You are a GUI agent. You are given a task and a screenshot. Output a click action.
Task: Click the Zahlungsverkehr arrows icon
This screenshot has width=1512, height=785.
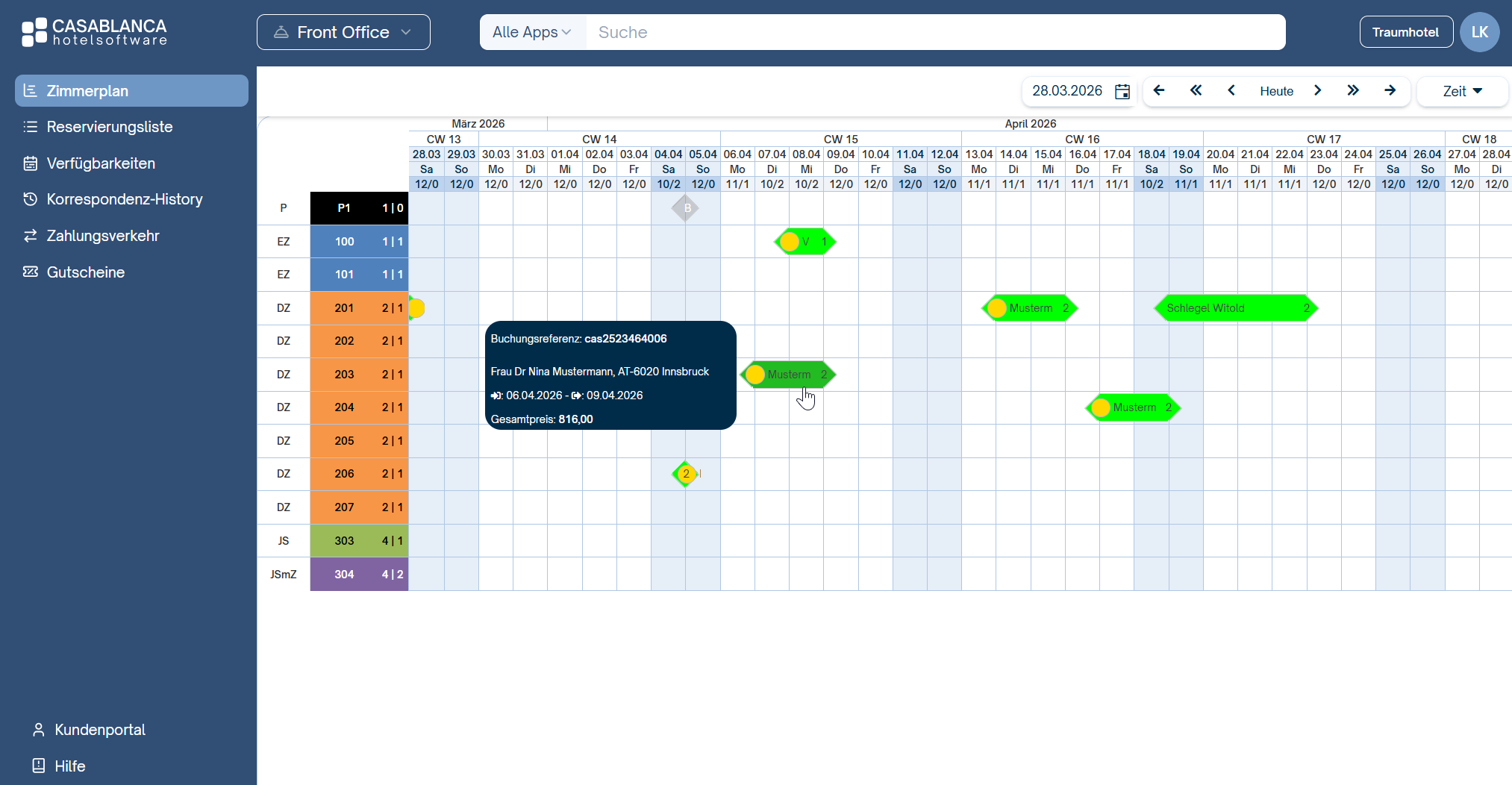(30, 236)
